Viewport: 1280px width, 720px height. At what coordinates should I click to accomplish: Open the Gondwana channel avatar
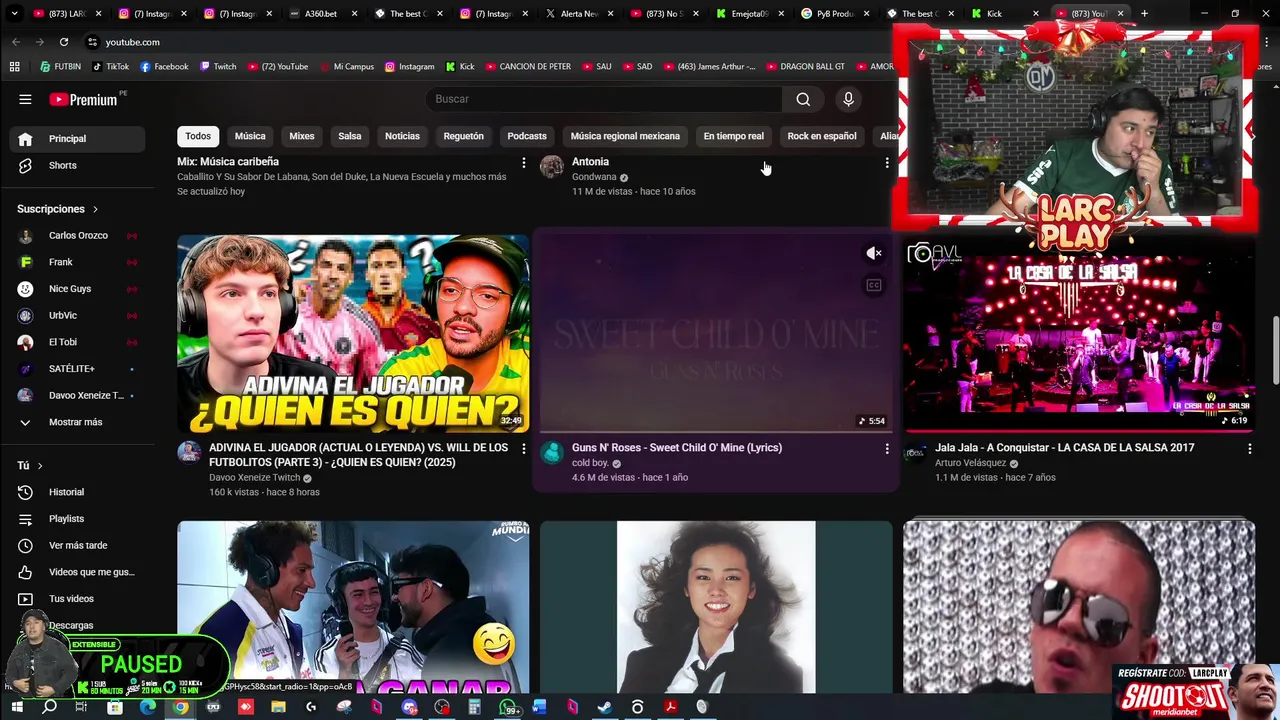click(x=552, y=166)
